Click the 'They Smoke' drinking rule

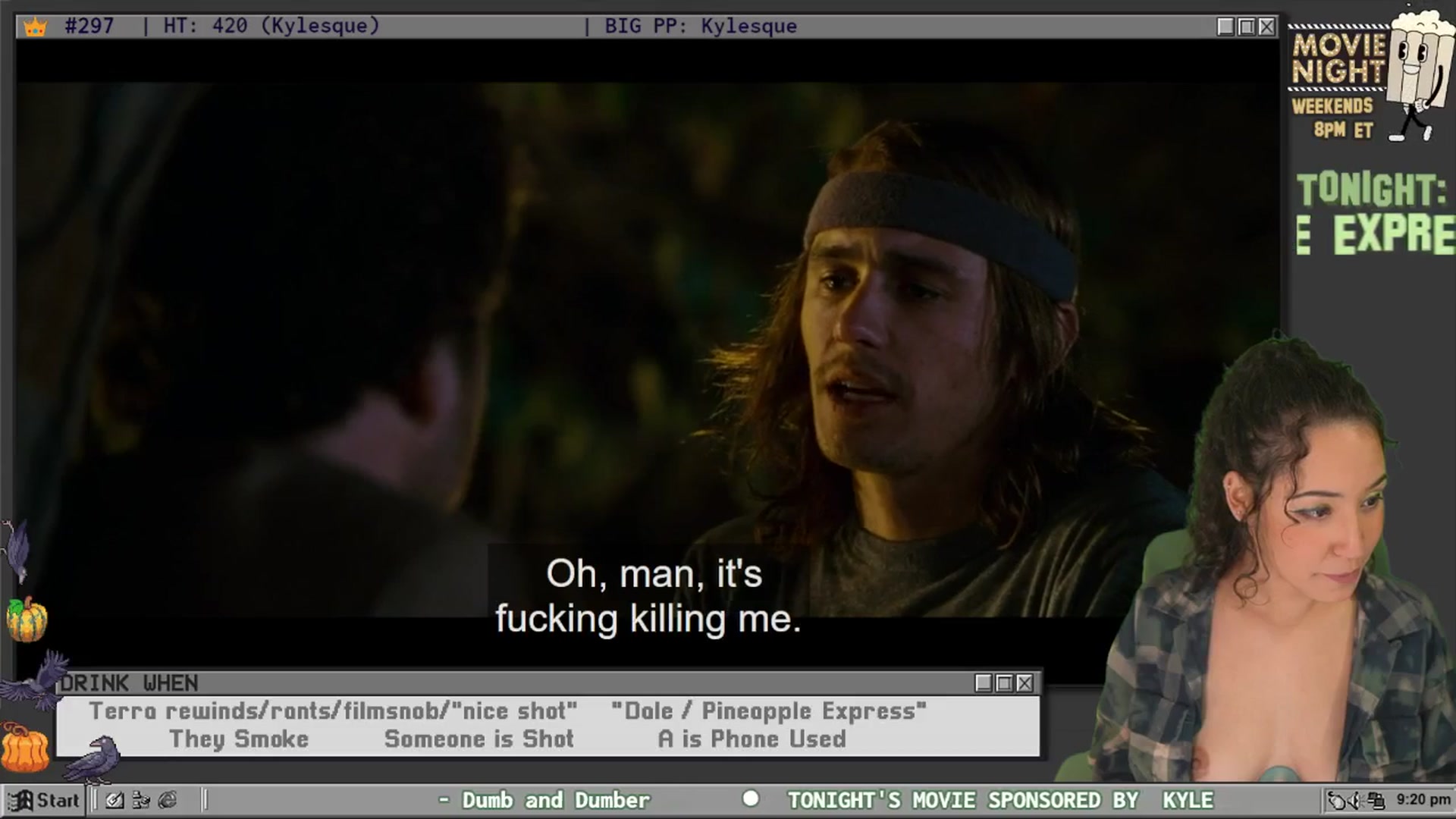coord(239,739)
